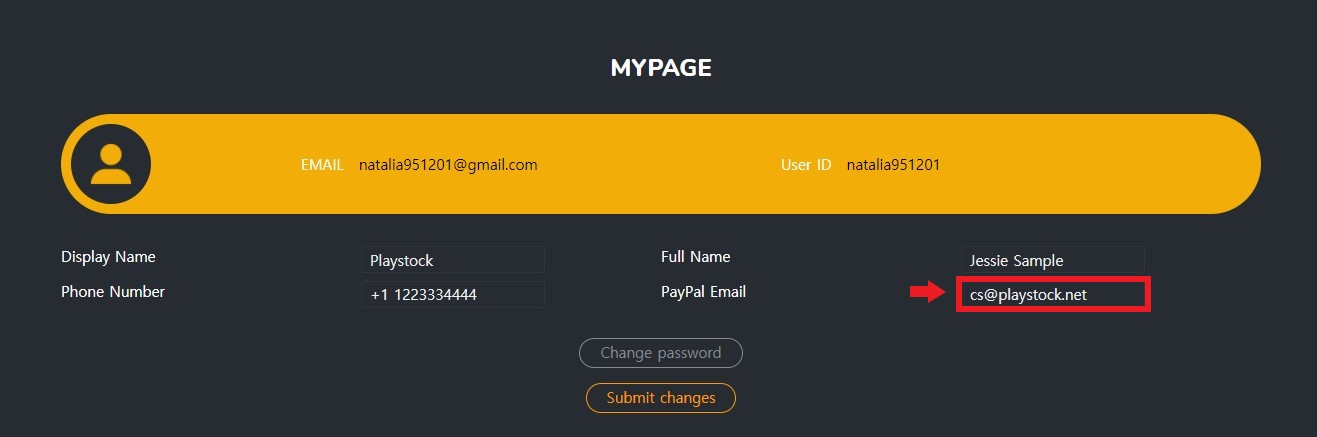This screenshot has width=1317, height=437.
Task: Select the natalia951201 user ID value
Action: click(x=893, y=165)
